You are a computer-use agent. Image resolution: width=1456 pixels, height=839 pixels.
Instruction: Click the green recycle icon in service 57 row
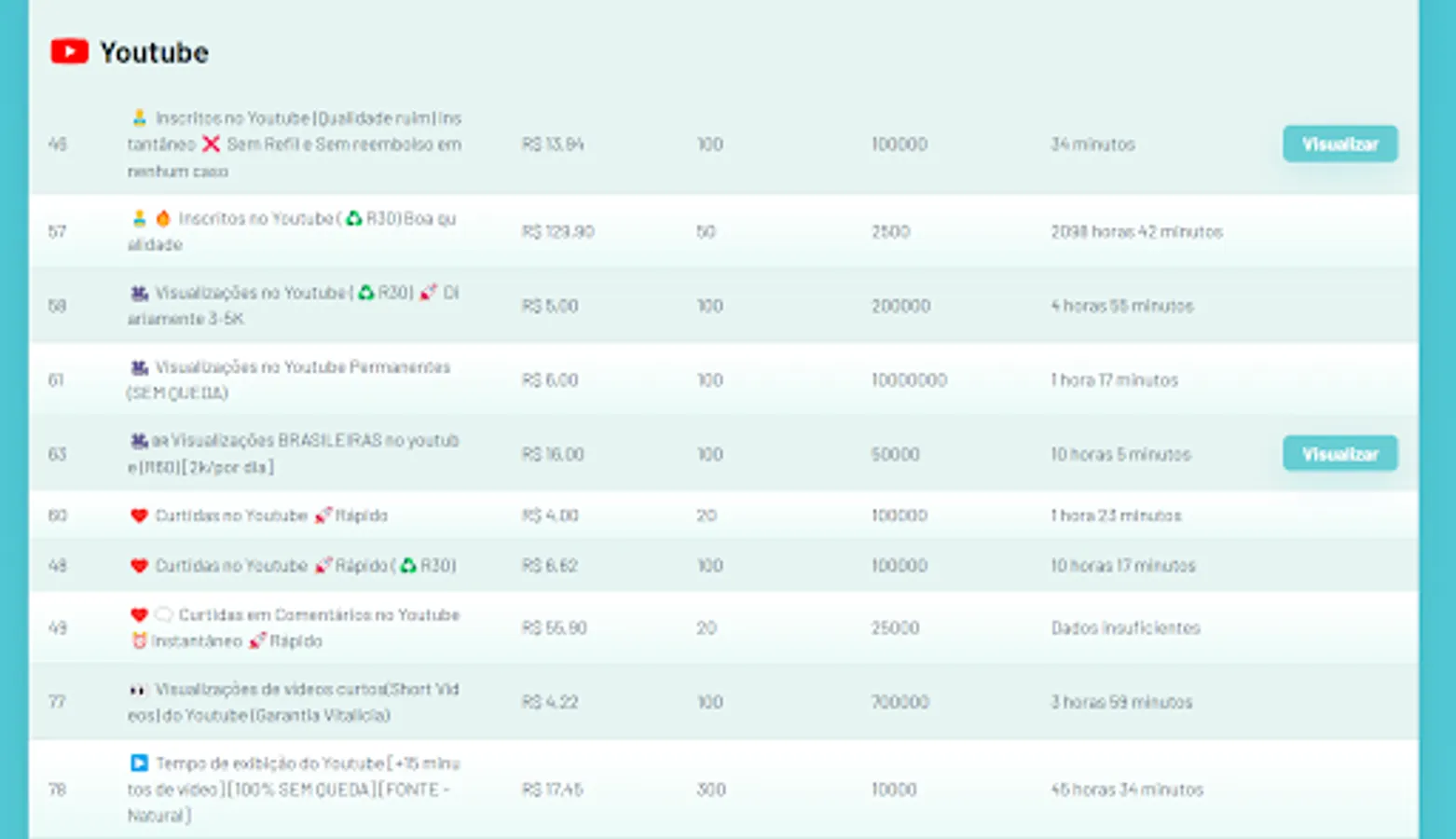[354, 218]
